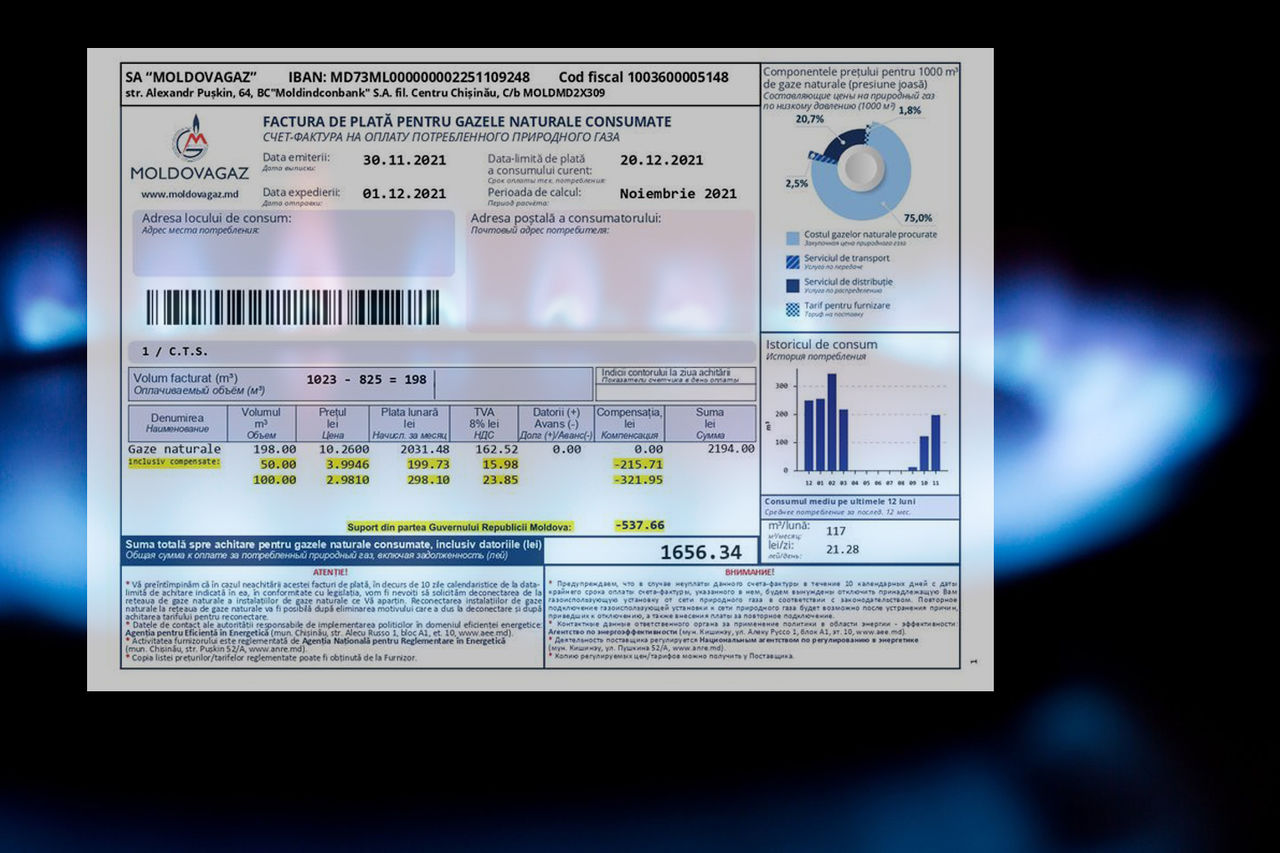Click the highlighted volume 100.00
The image size is (1280, 853).
point(274,480)
